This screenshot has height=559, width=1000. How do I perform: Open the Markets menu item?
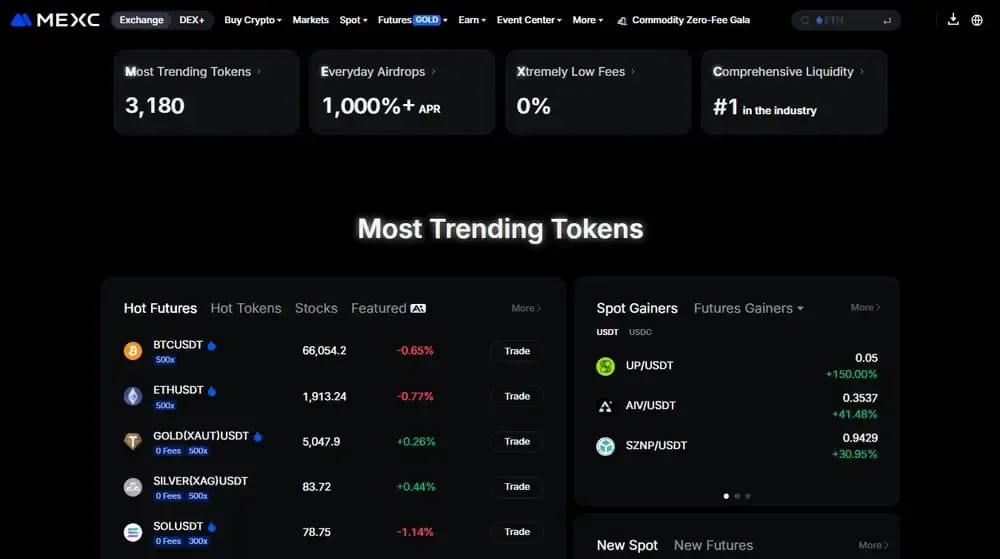[x=311, y=20]
